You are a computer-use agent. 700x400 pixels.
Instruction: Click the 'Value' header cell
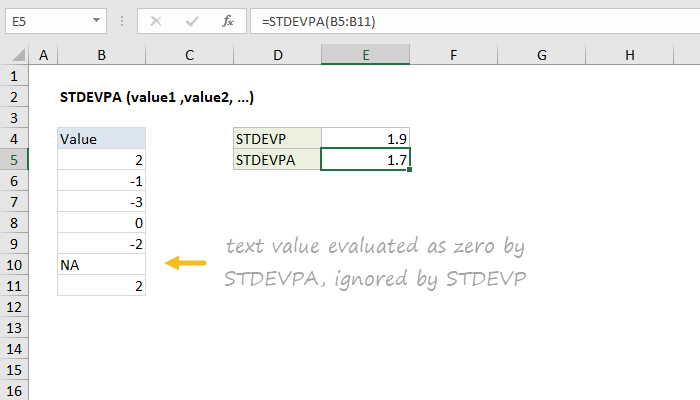pyautogui.click(x=101, y=139)
